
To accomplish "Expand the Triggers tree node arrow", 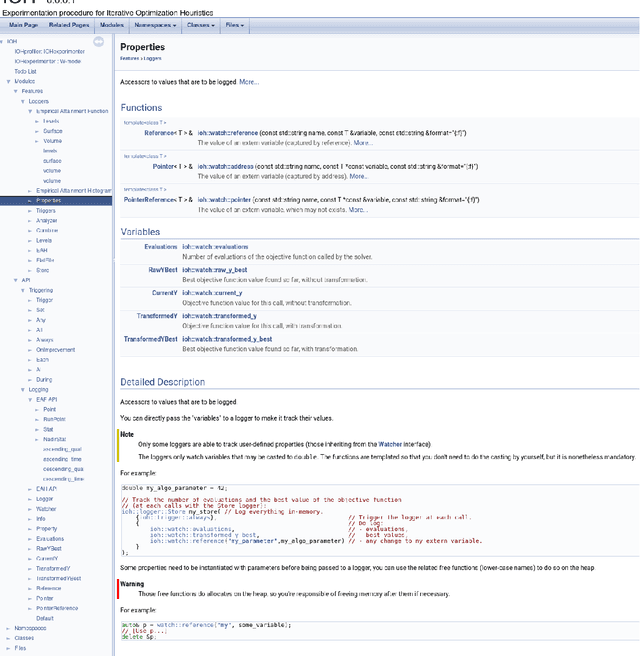I will (x=31, y=211).
